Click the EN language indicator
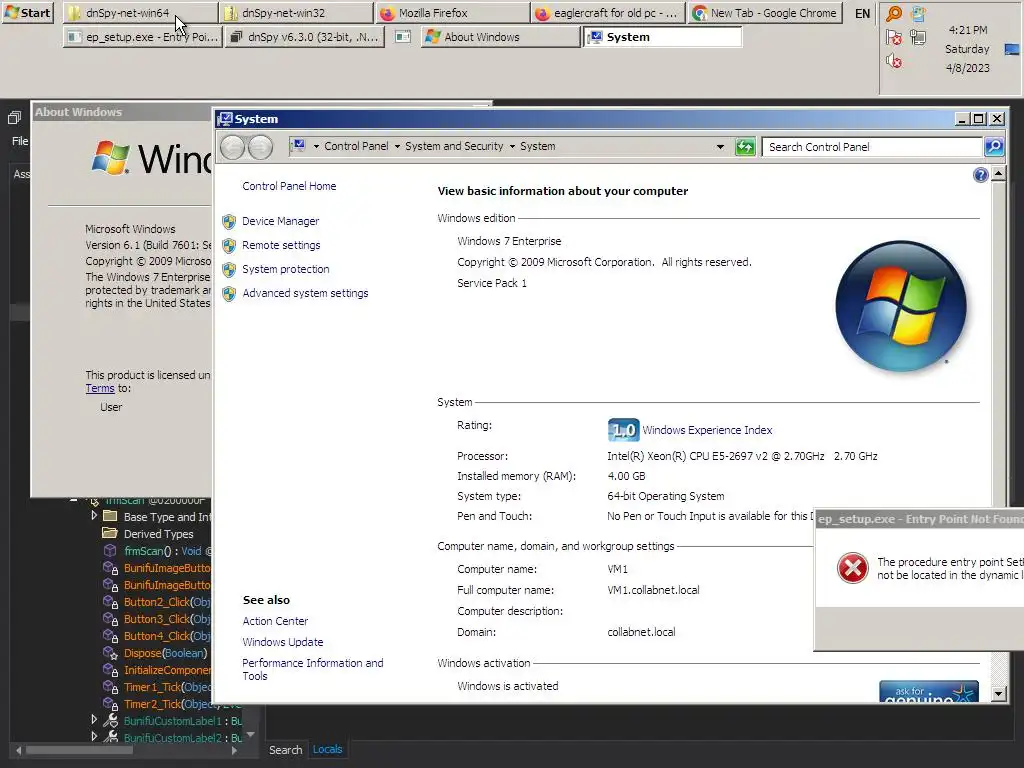 coord(862,13)
